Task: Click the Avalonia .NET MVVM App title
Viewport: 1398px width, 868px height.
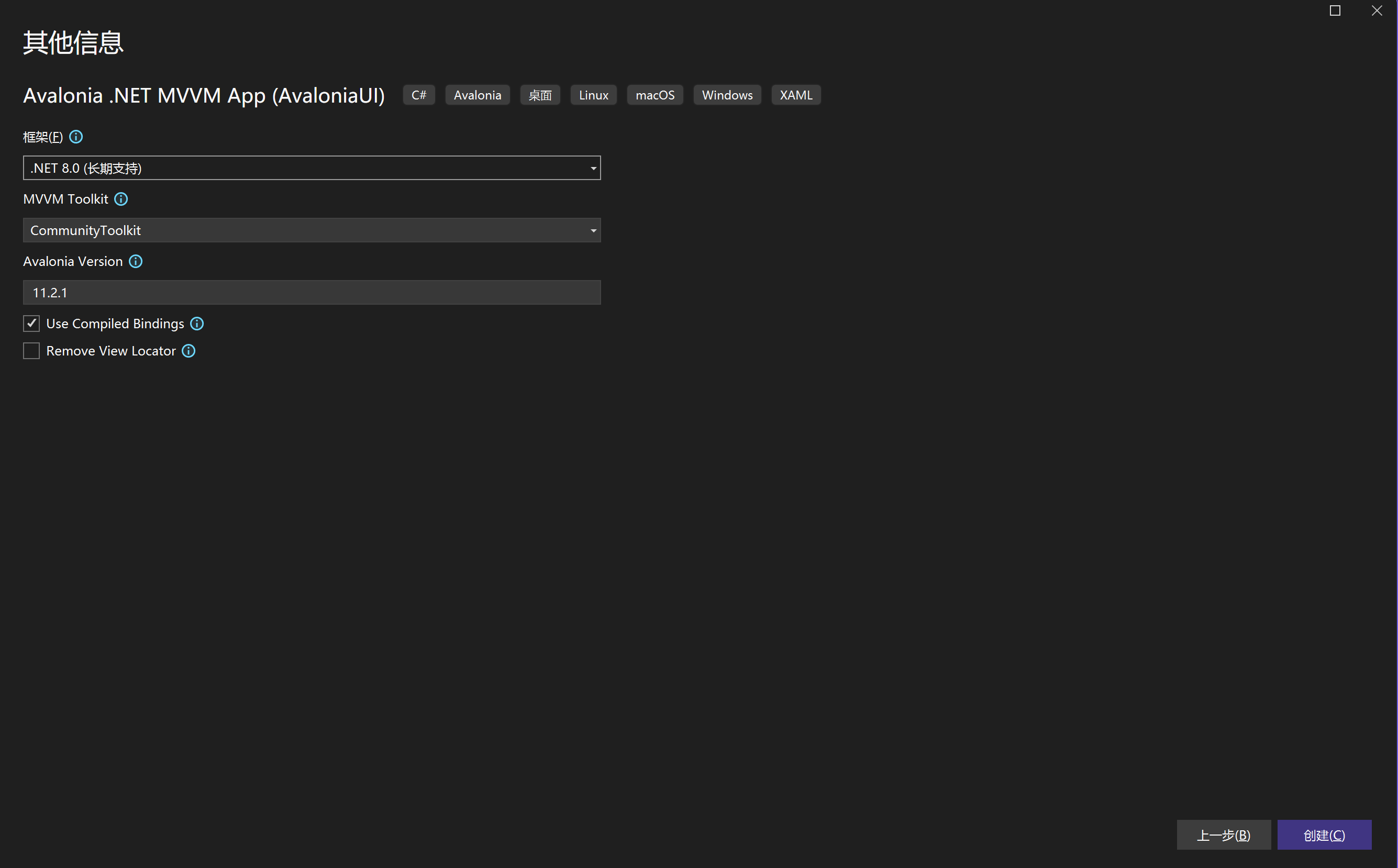Action: [x=204, y=95]
